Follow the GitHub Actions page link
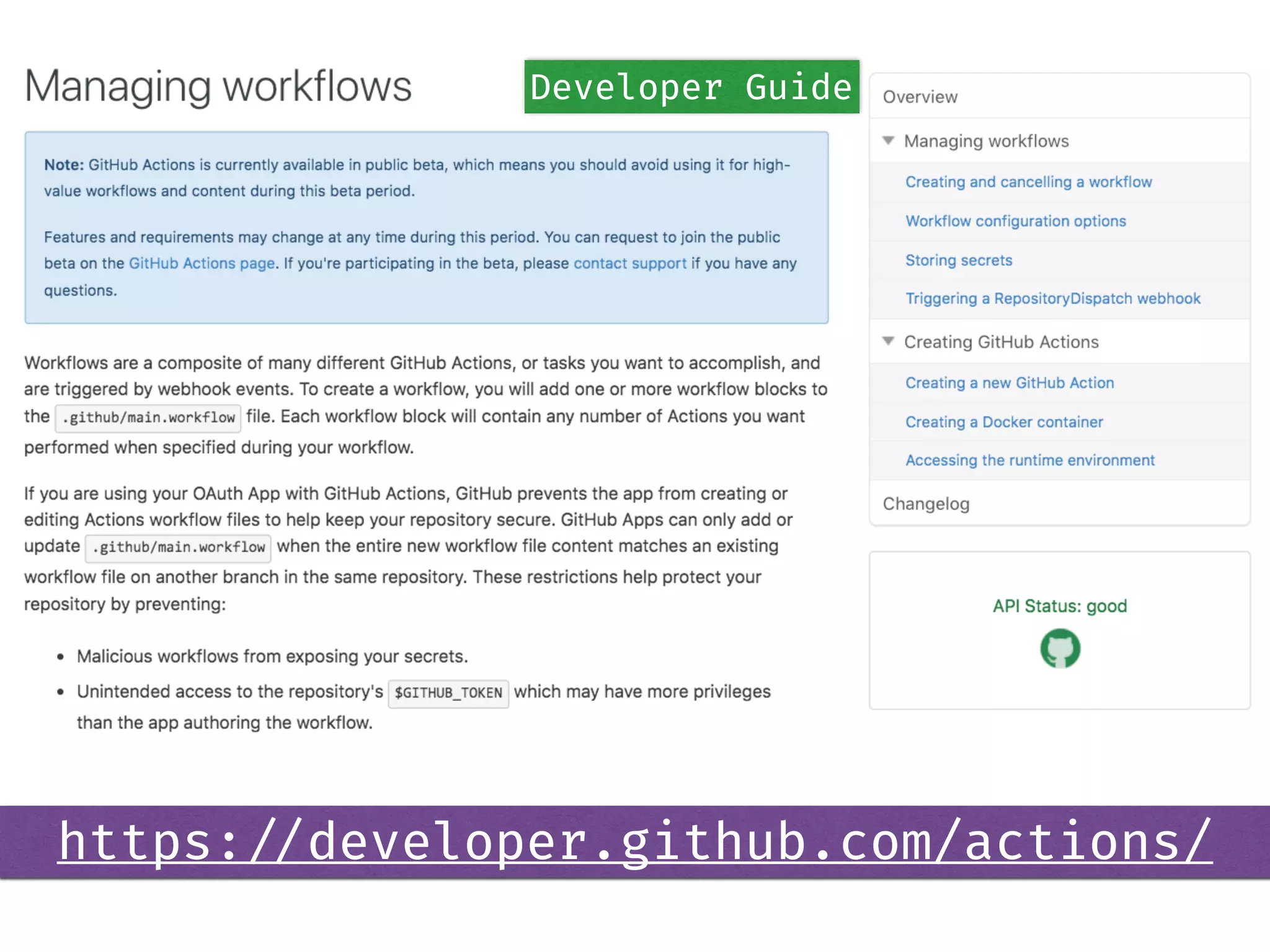This screenshot has height=952, width=1270. [202, 263]
